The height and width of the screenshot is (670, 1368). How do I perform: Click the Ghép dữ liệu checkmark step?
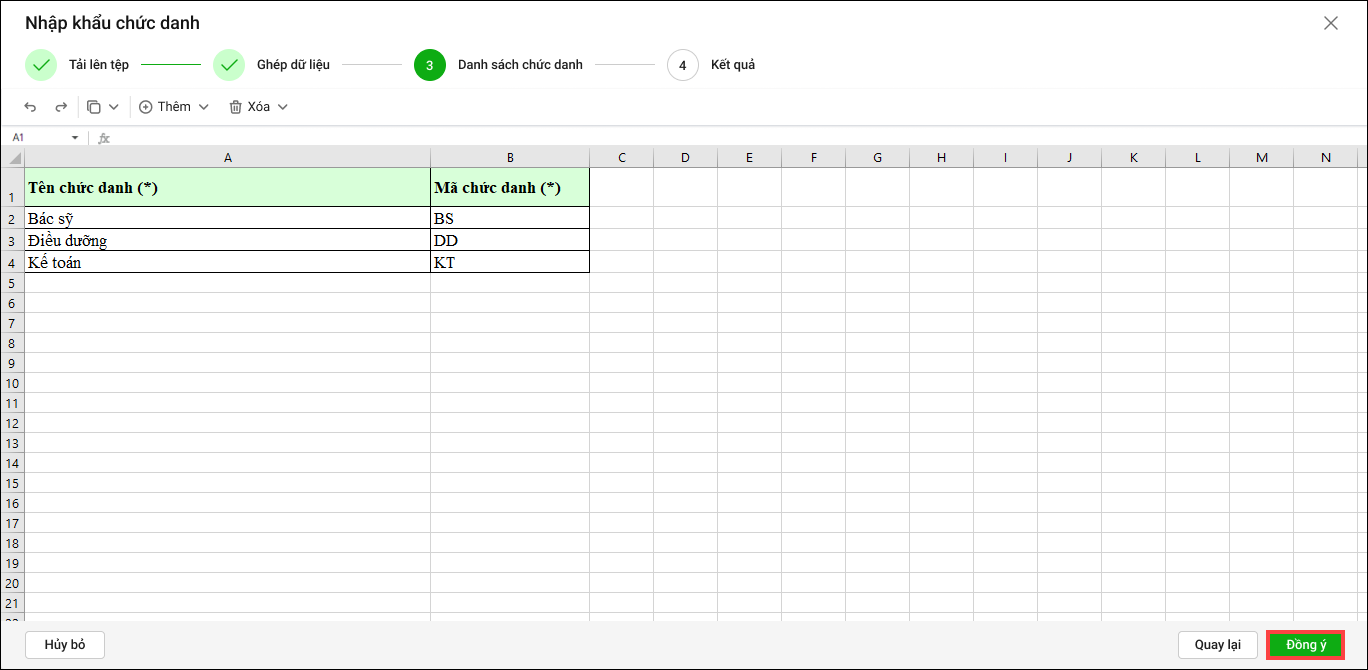229,65
